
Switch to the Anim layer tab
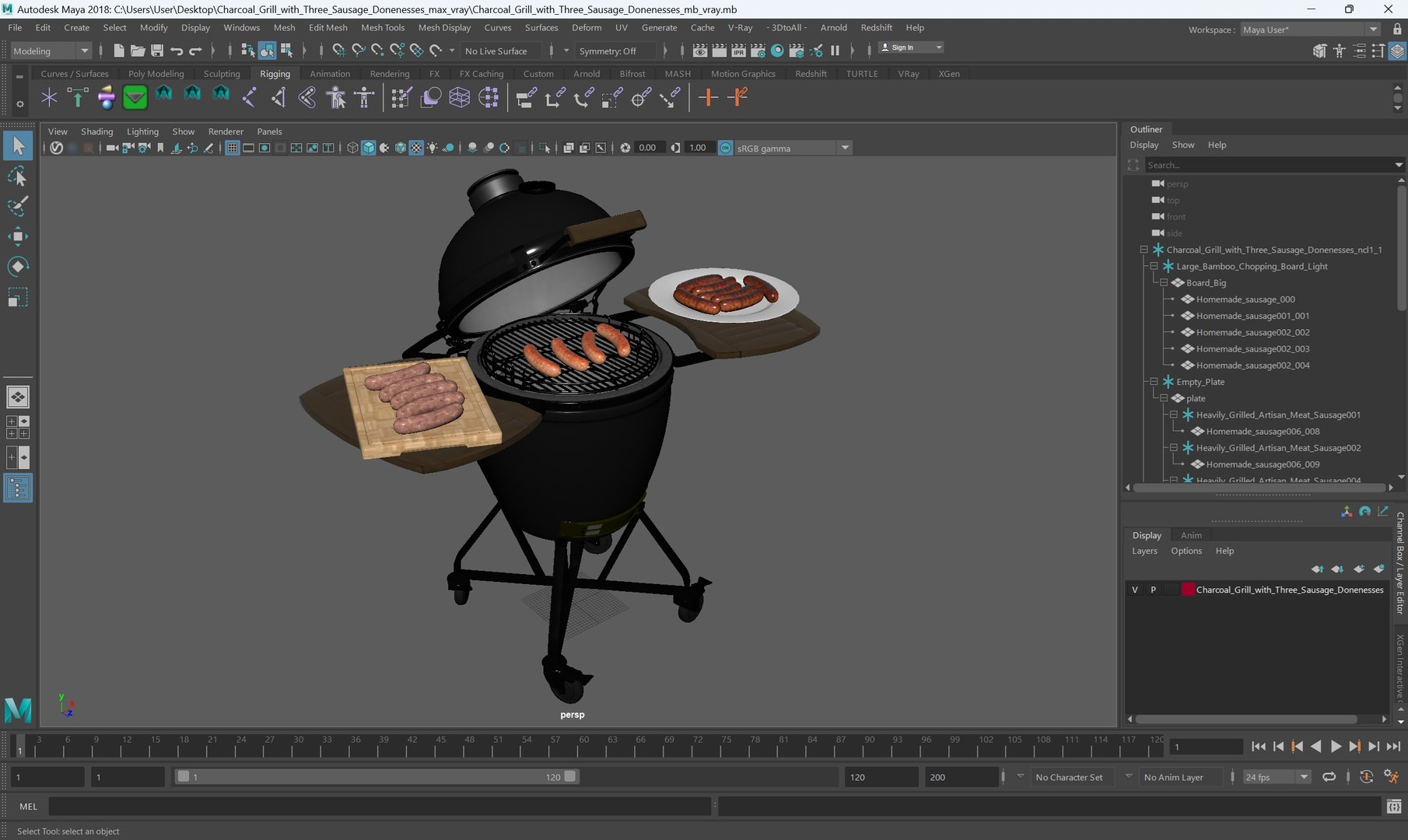click(x=1191, y=535)
